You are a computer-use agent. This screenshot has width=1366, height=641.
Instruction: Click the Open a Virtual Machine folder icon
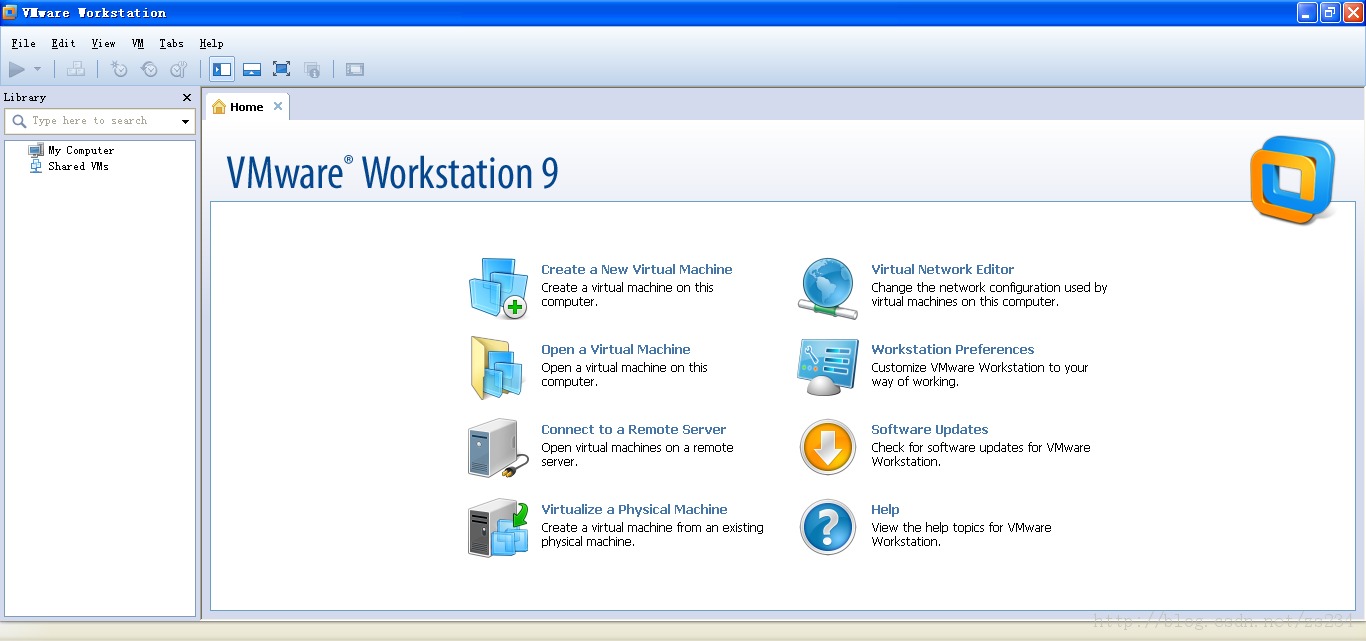(497, 368)
